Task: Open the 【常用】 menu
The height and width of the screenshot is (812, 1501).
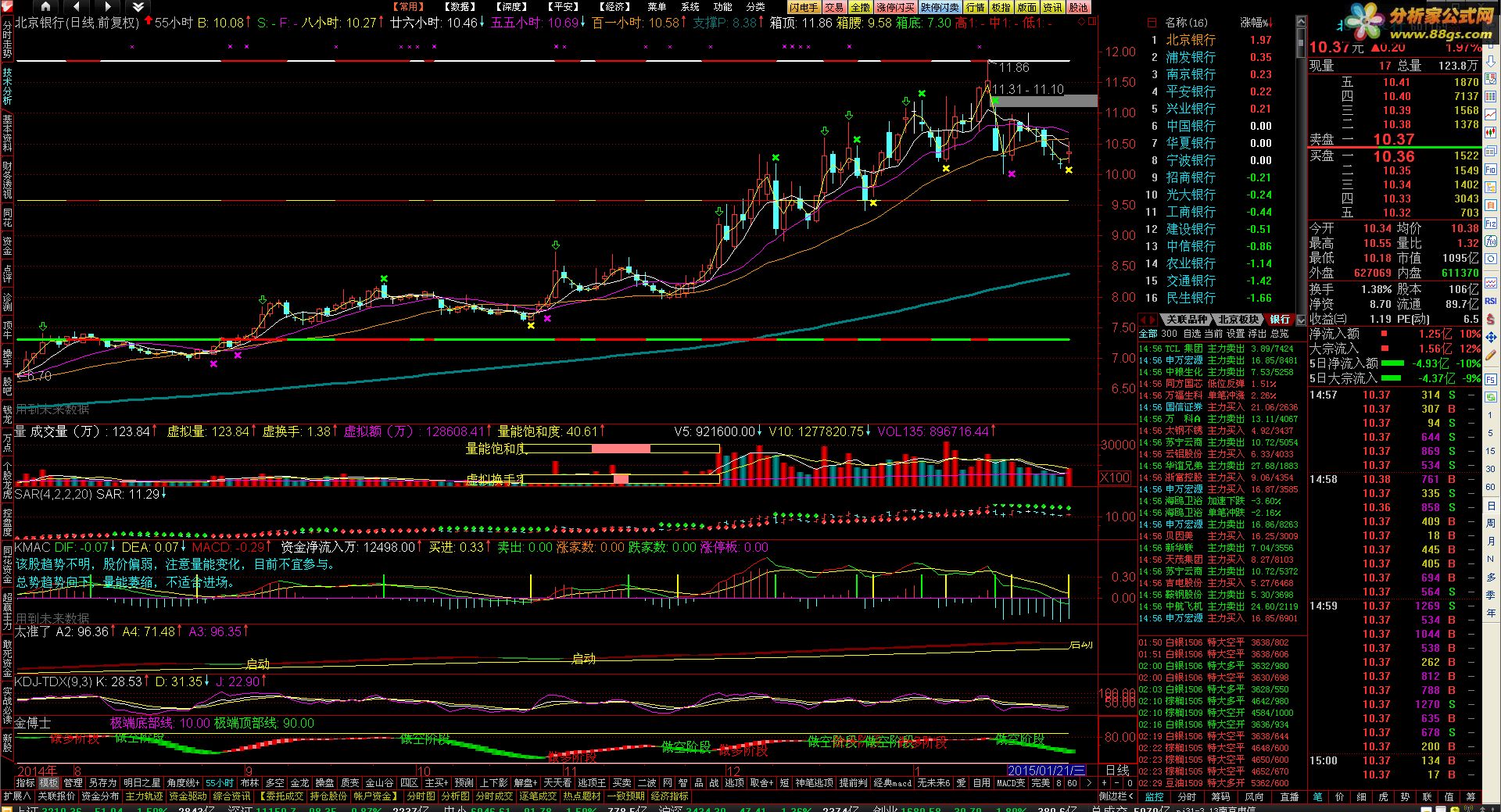Action: (410, 7)
